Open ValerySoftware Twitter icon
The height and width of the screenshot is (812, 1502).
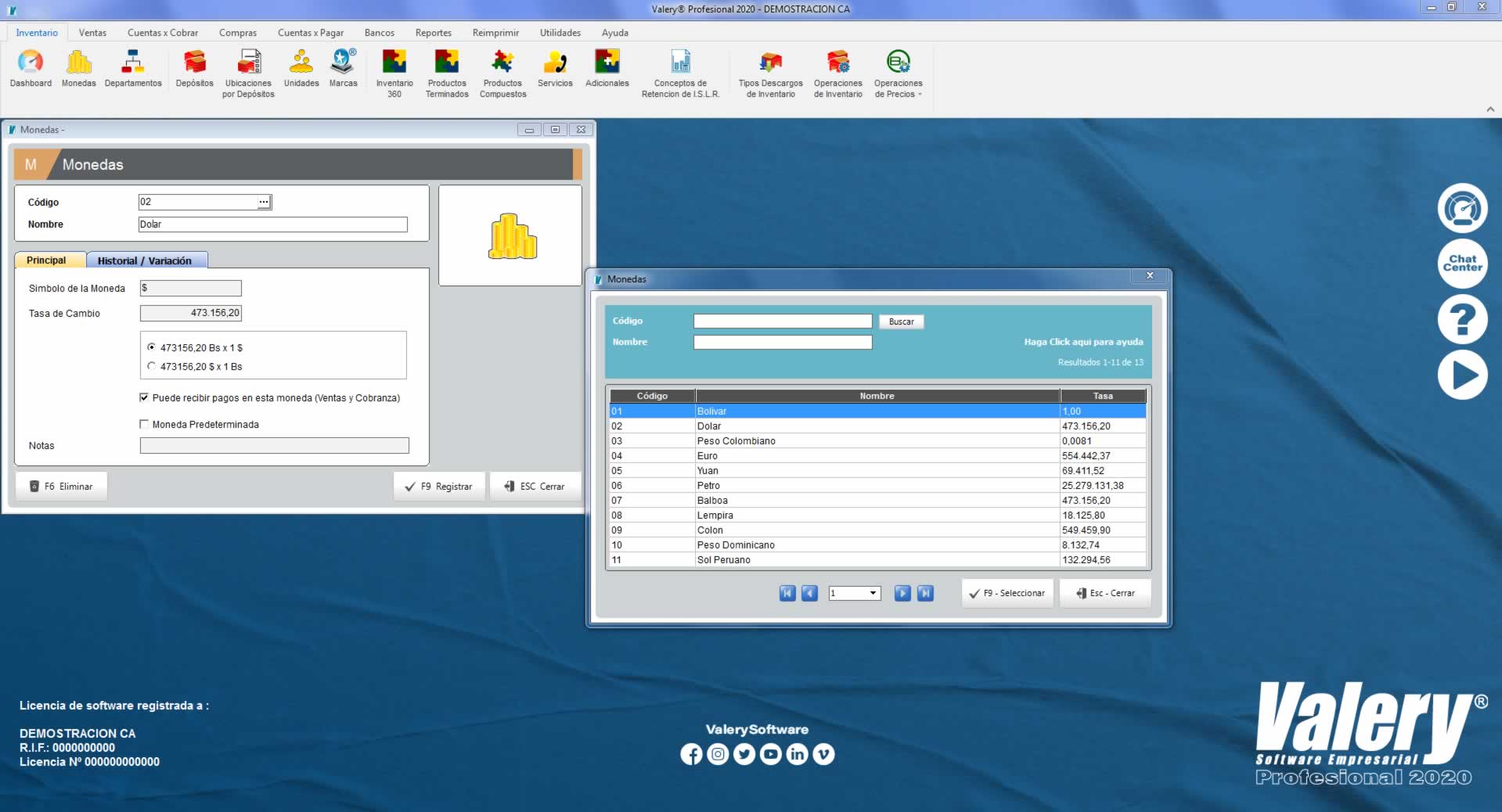(x=744, y=754)
